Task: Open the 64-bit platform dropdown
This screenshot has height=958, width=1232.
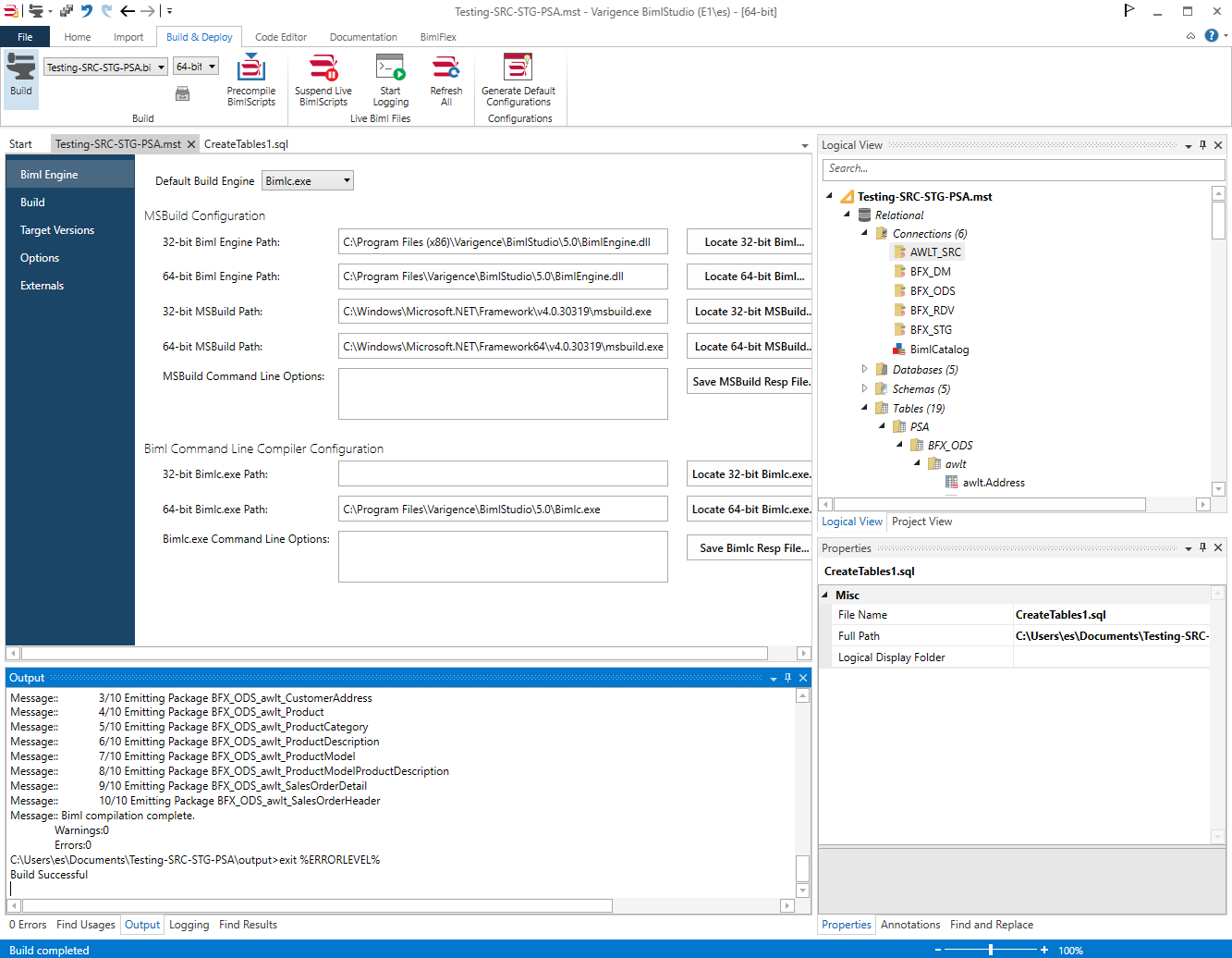Action: coord(212,67)
